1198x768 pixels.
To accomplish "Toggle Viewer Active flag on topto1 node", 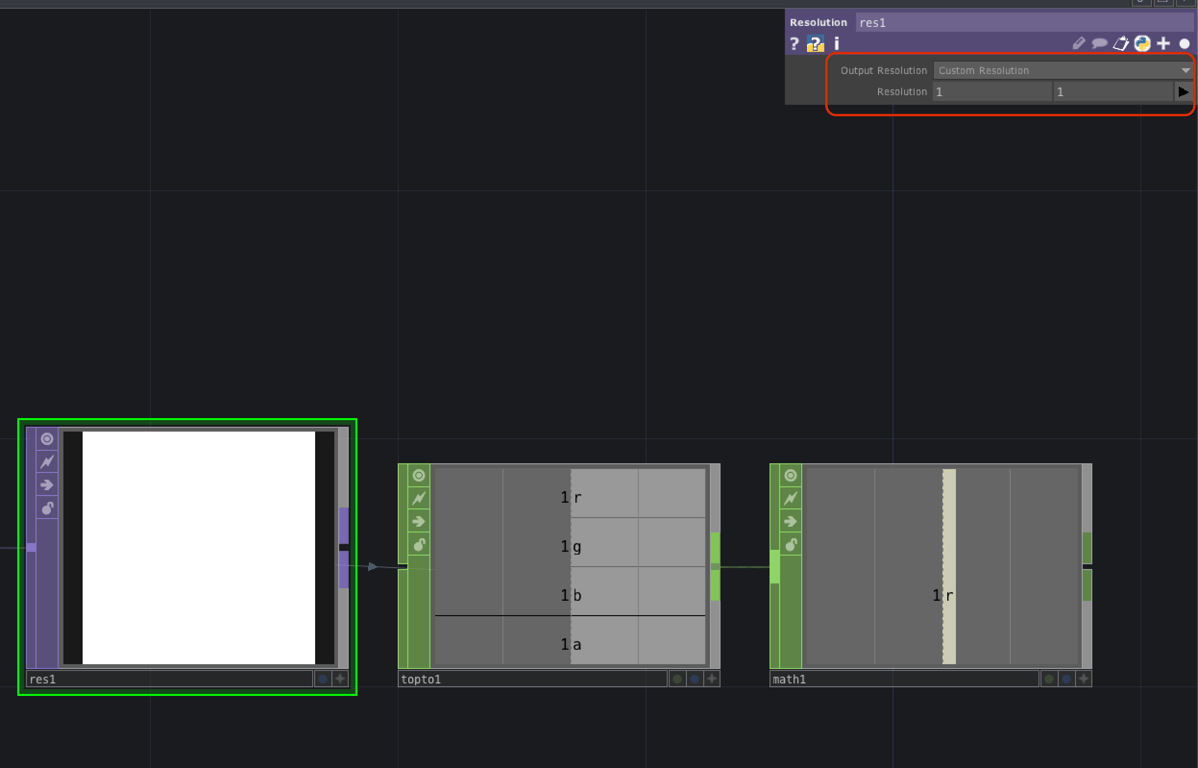I will coord(419,475).
